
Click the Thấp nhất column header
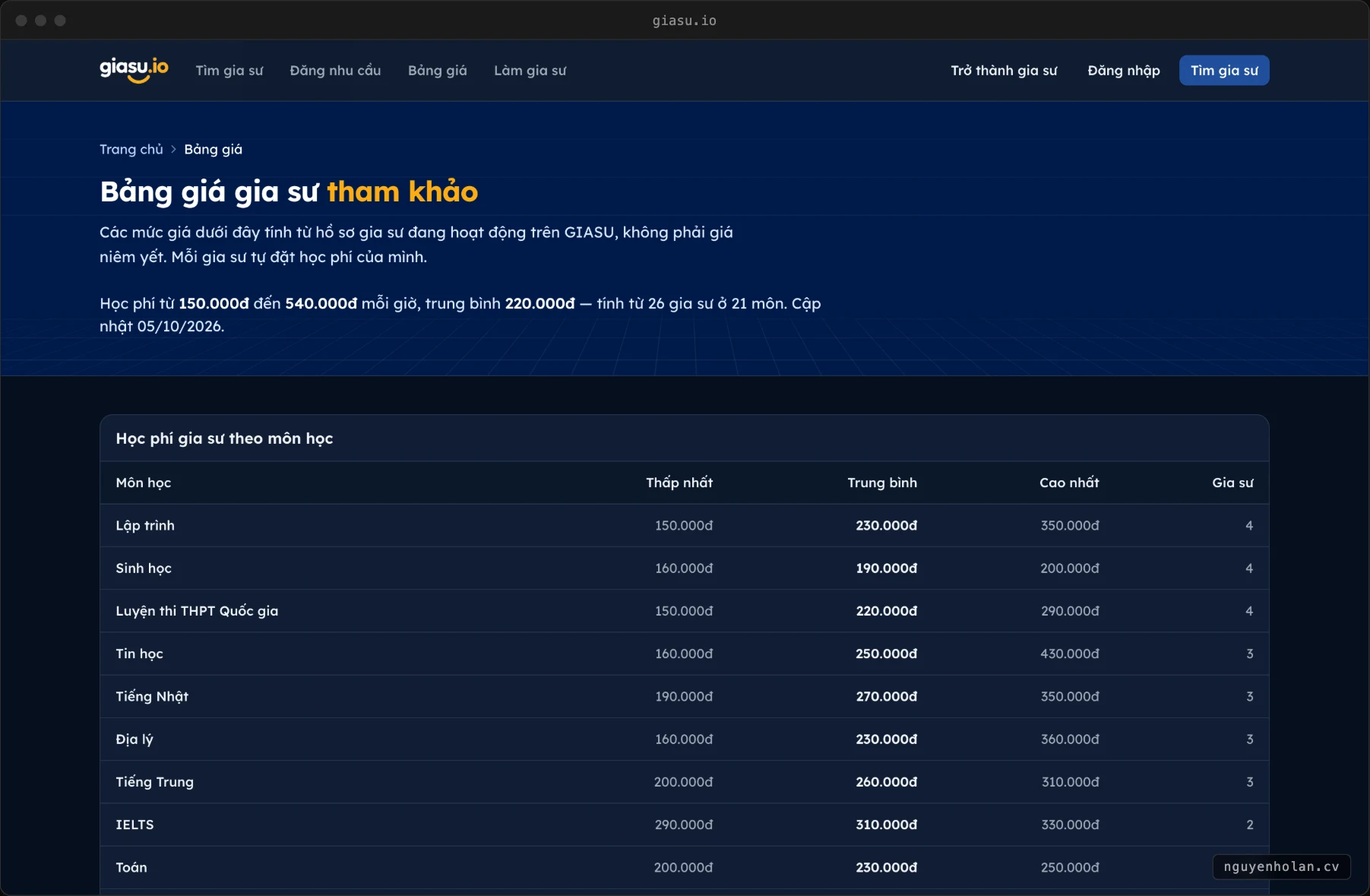[679, 483]
